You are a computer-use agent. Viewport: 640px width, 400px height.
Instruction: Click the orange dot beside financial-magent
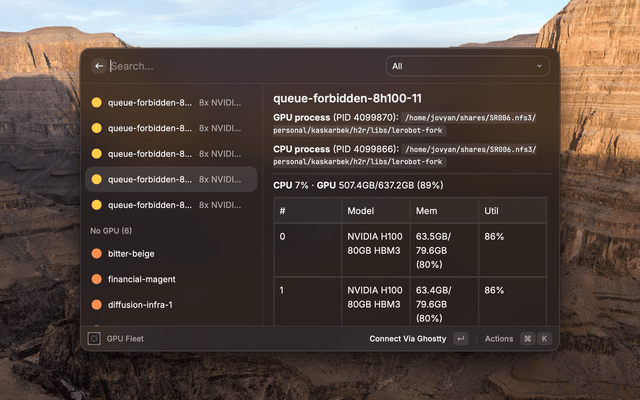(x=97, y=280)
